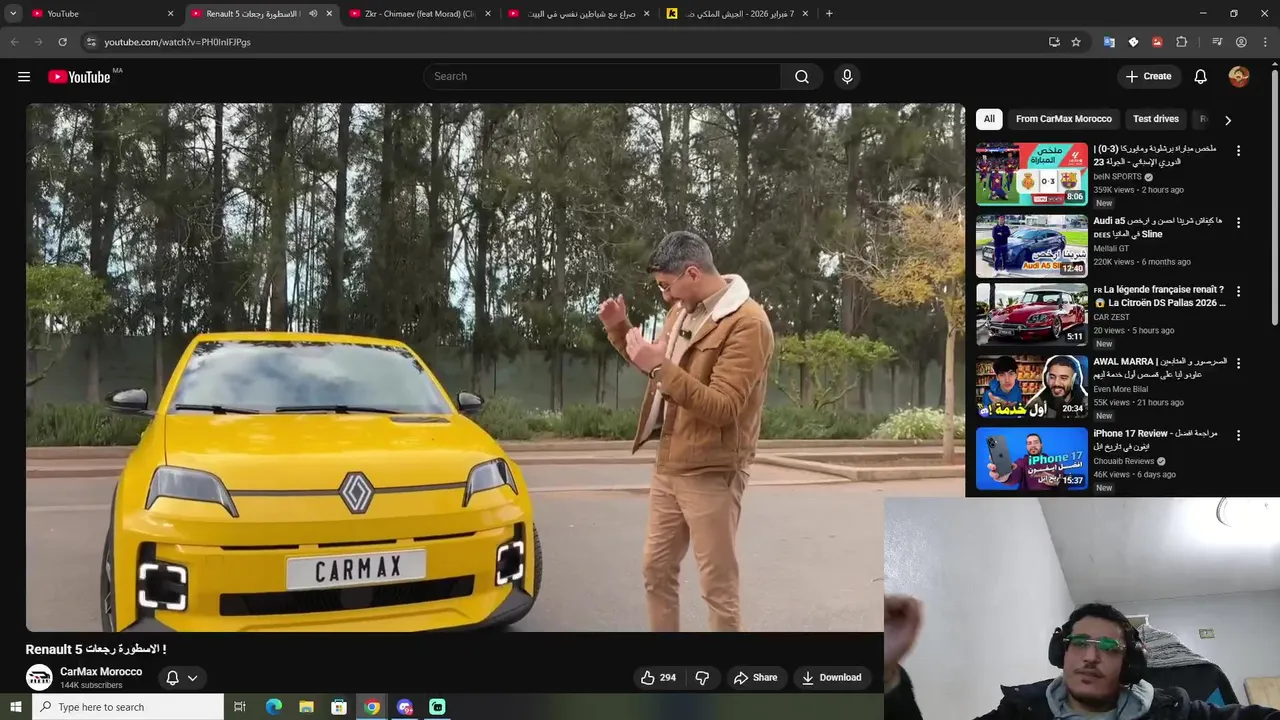Open the account avatar menu
The width and height of the screenshot is (1280, 720).
(x=1239, y=77)
